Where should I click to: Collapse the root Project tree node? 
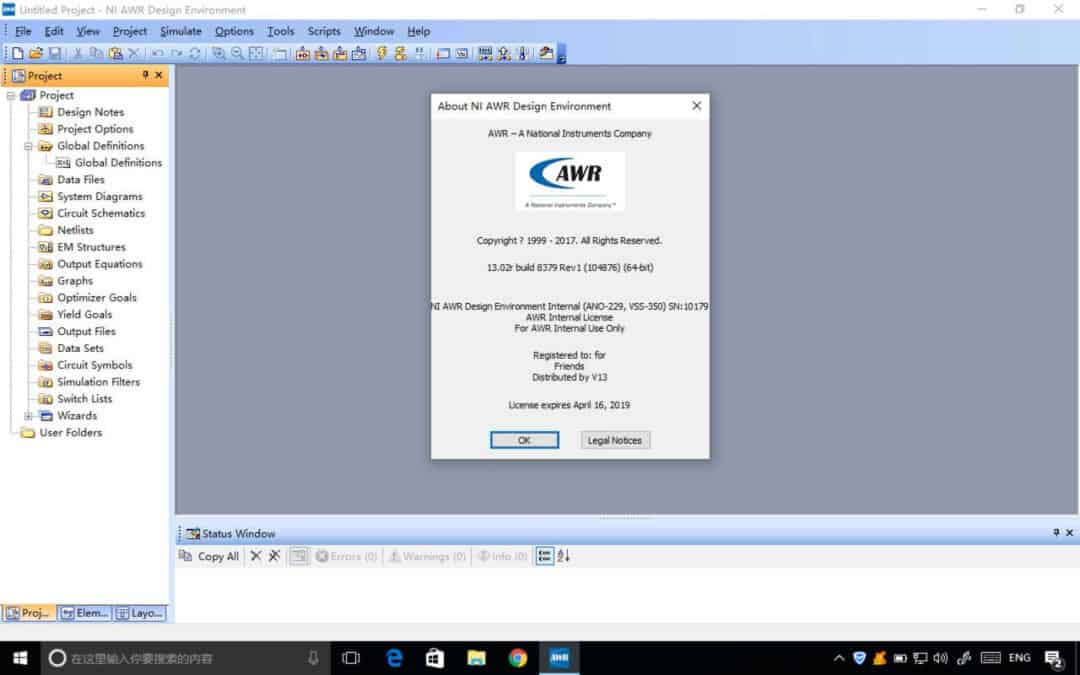(11, 95)
